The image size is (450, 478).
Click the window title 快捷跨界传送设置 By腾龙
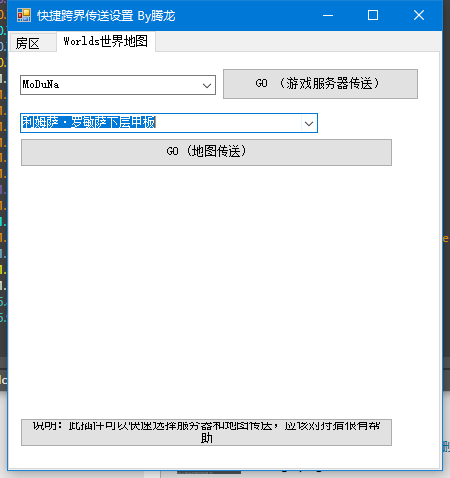tap(106, 16)
